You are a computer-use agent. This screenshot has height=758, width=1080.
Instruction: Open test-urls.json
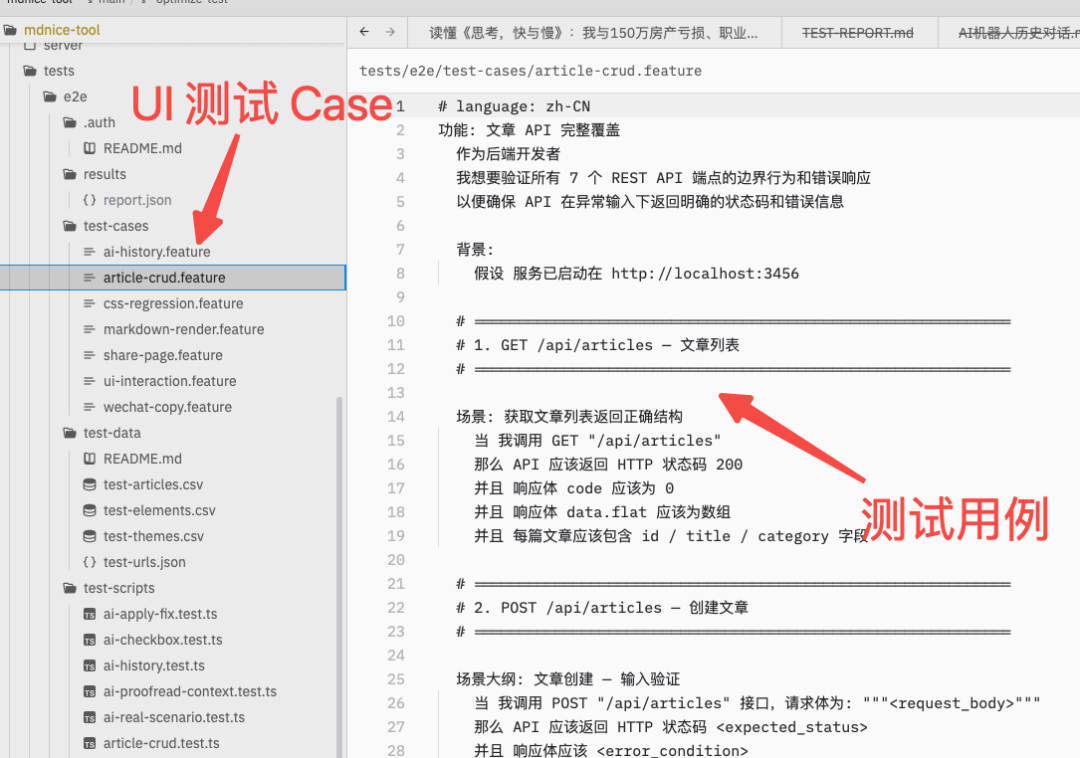pos(144,562)
